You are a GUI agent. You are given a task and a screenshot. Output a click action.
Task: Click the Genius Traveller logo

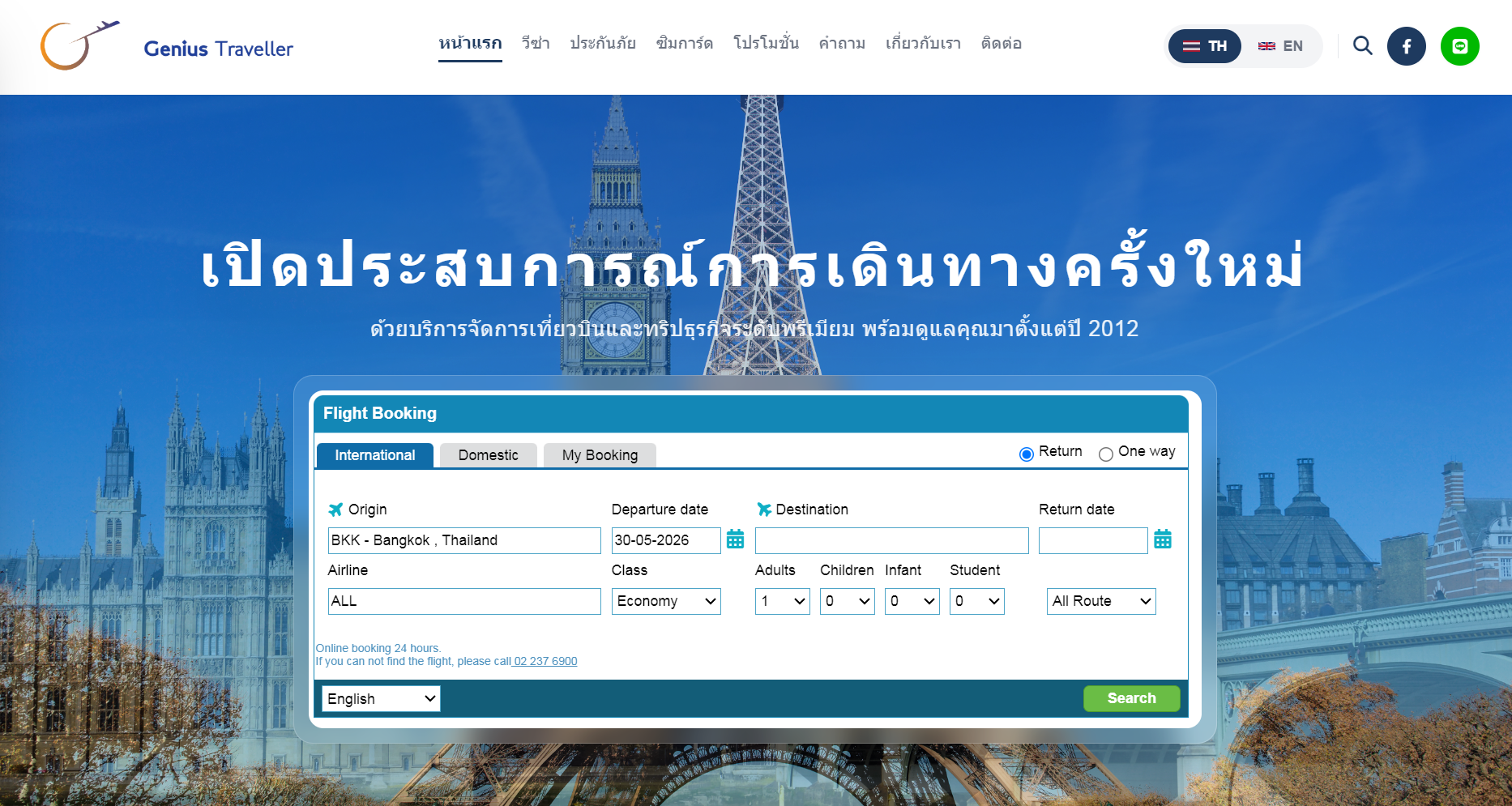coord(167,46)
